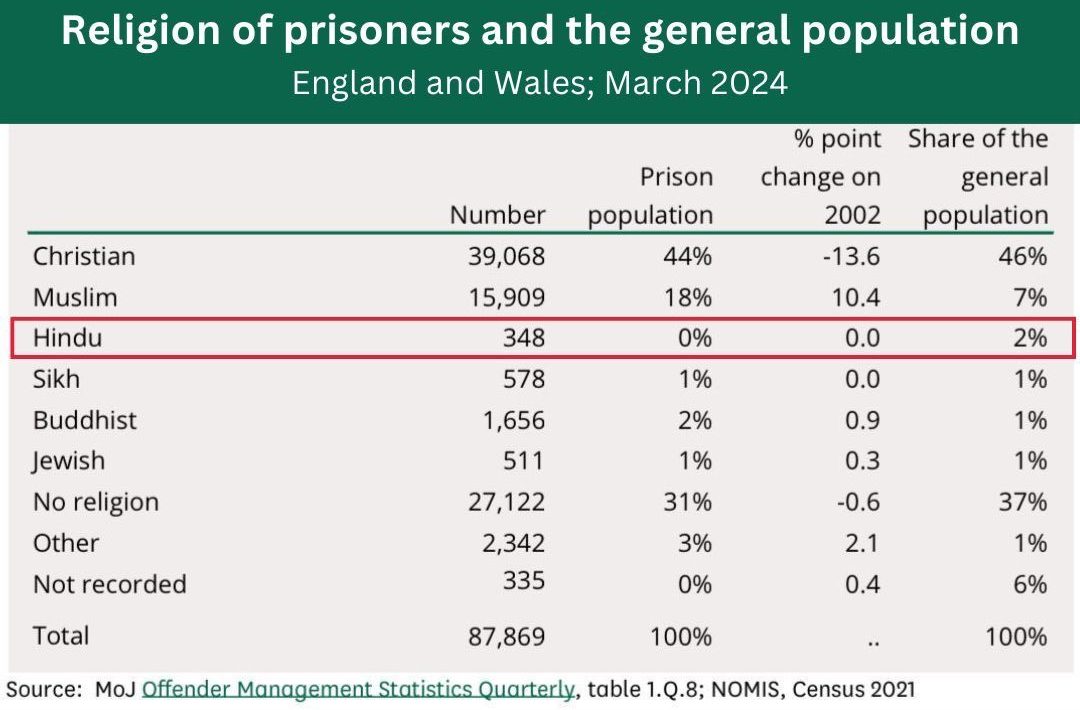Click the England and Wales subtitle
The height and width of the screenshot is (710, 1080).
click(x=540, y=82)
